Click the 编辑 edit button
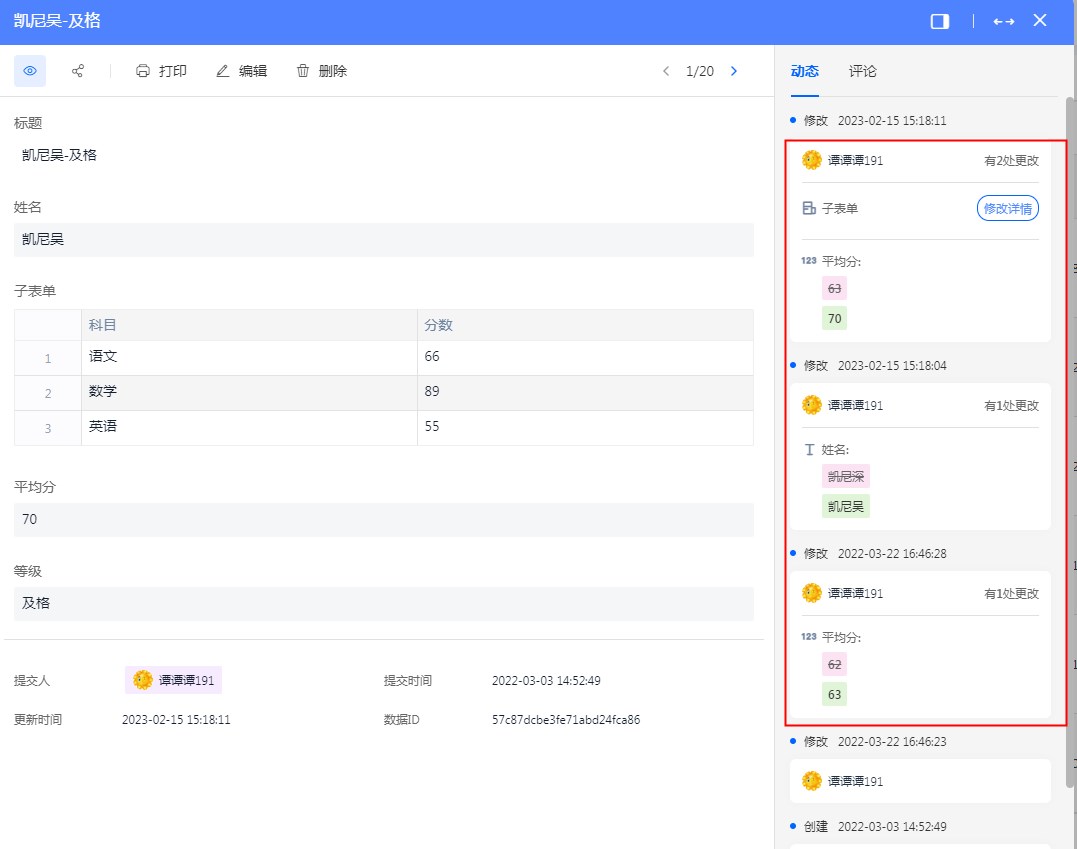Viewport: 1077px width, 849px height. click(x=241, y=71)
